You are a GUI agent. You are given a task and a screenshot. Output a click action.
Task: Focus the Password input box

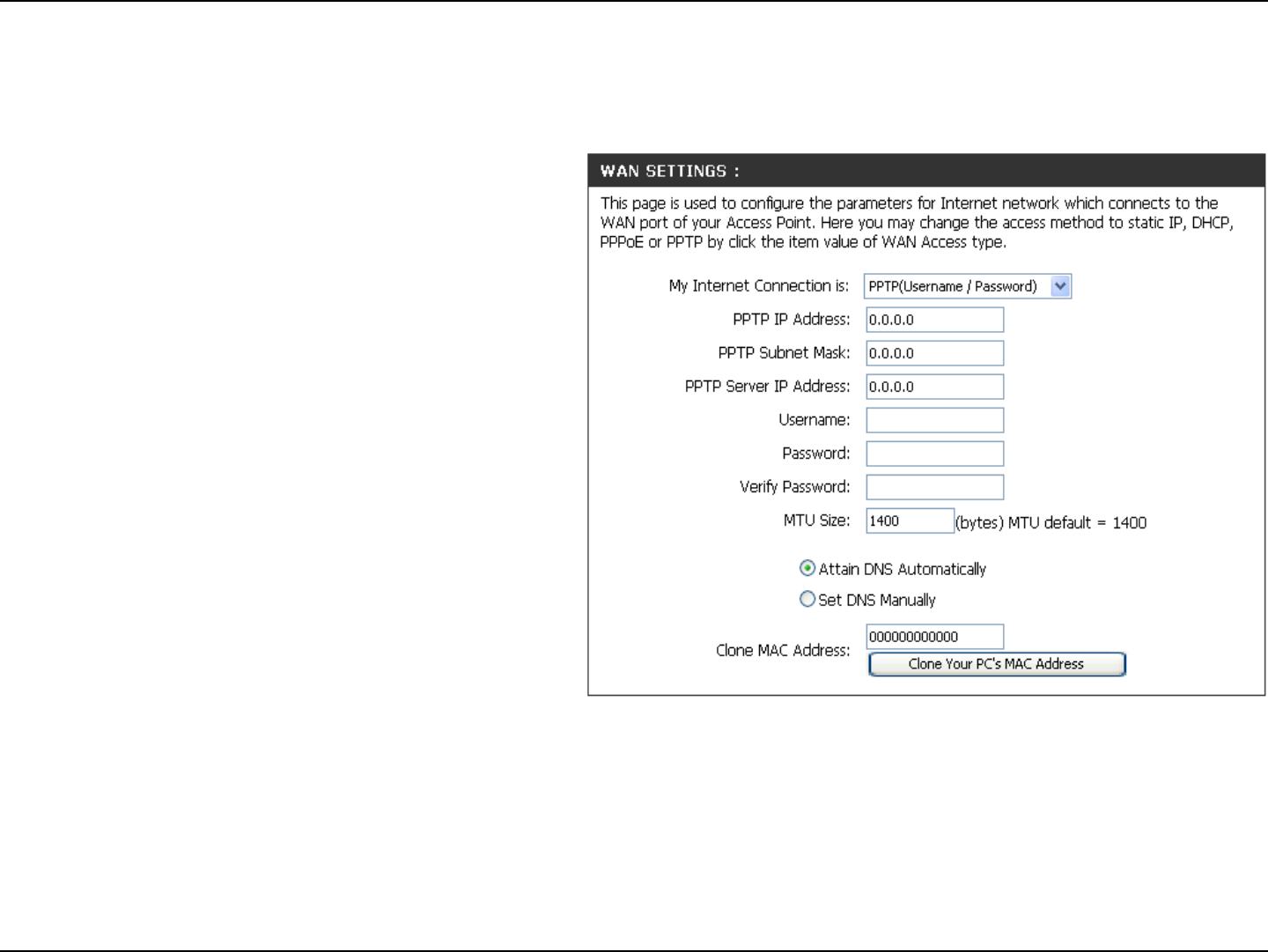coord(934,454)
